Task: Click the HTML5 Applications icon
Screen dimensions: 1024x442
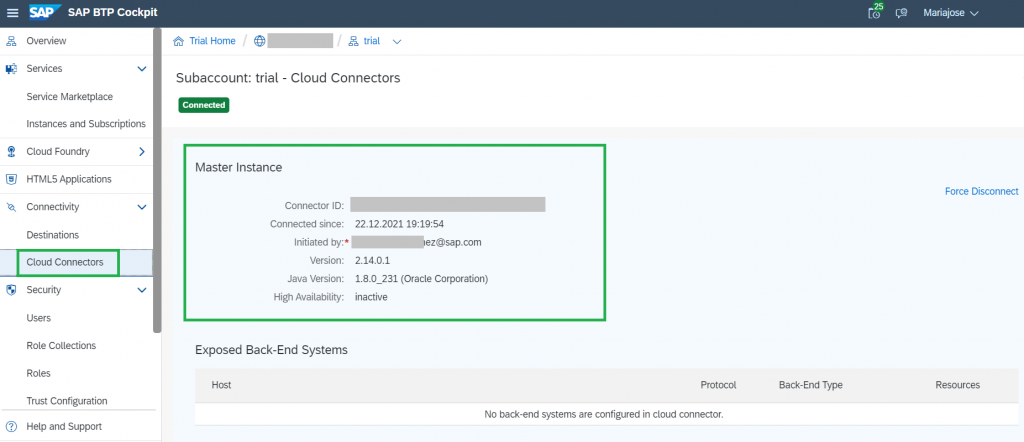Action: (x=11, y=179)
